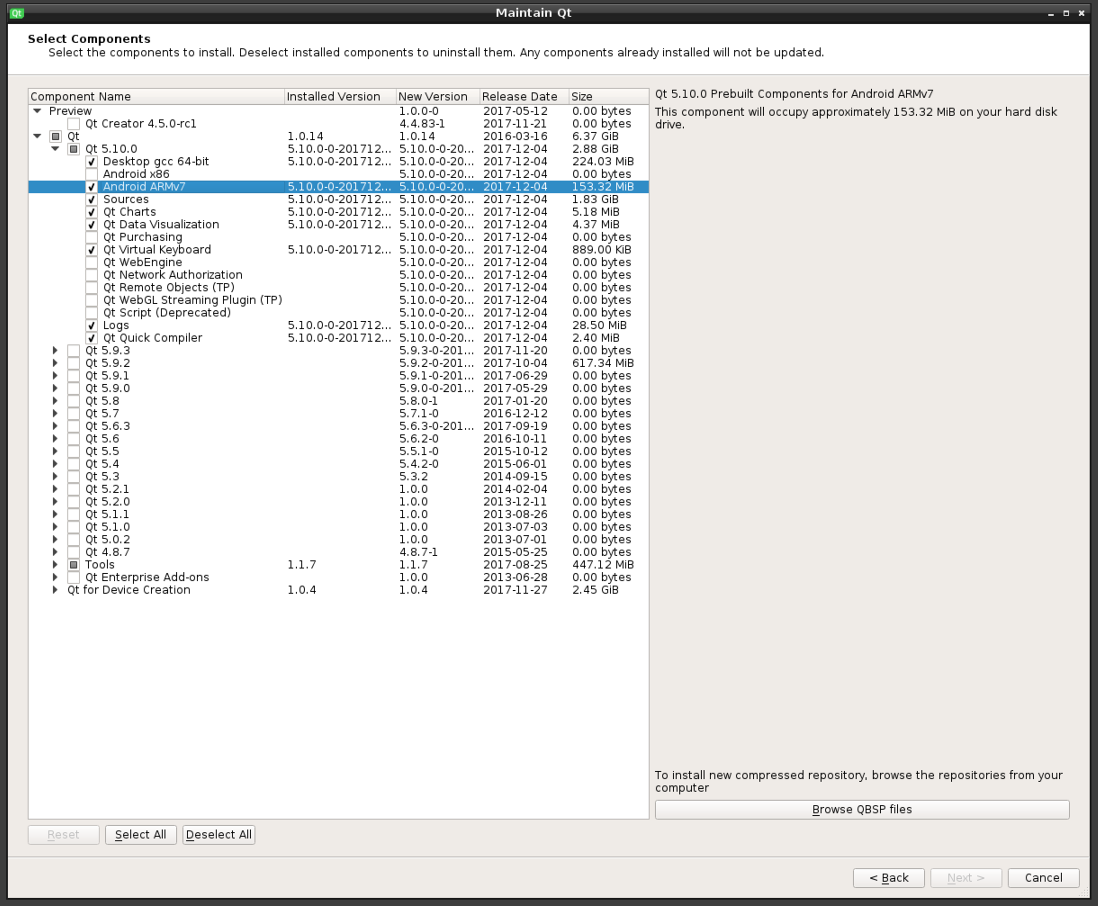Minimize the Maintain Qt window
The width and height of the screenshot is (1098, 906).
pyautogui.click(x=1050, y=13)
